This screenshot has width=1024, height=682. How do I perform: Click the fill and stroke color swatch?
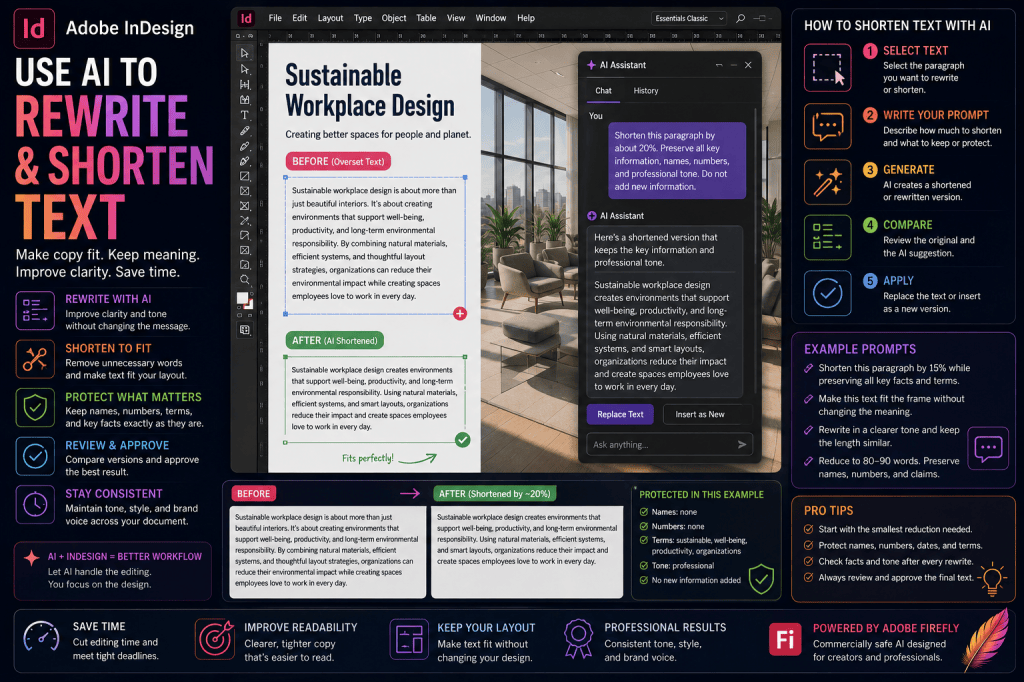pos(245,300)
